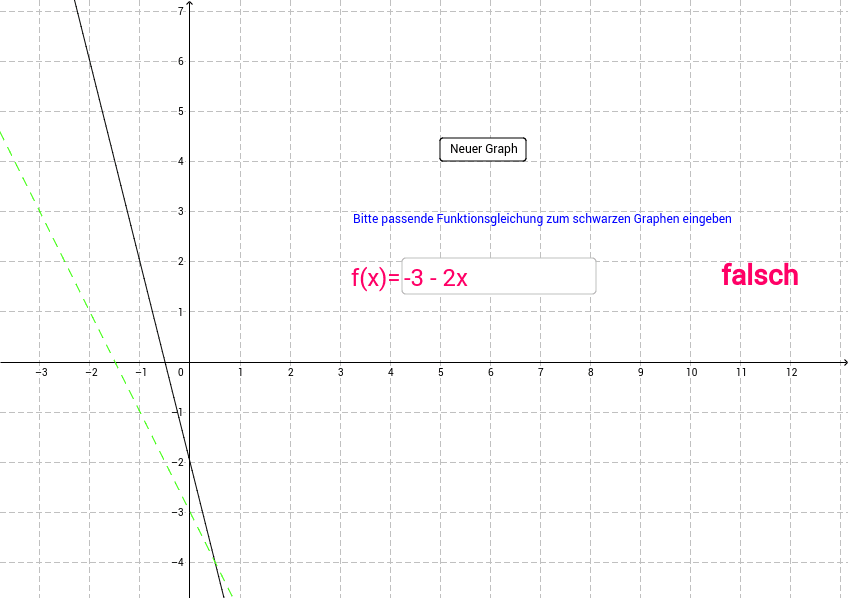Focus the f(x) input field
The image size is (850, 600).
click(x=499, y=276)
